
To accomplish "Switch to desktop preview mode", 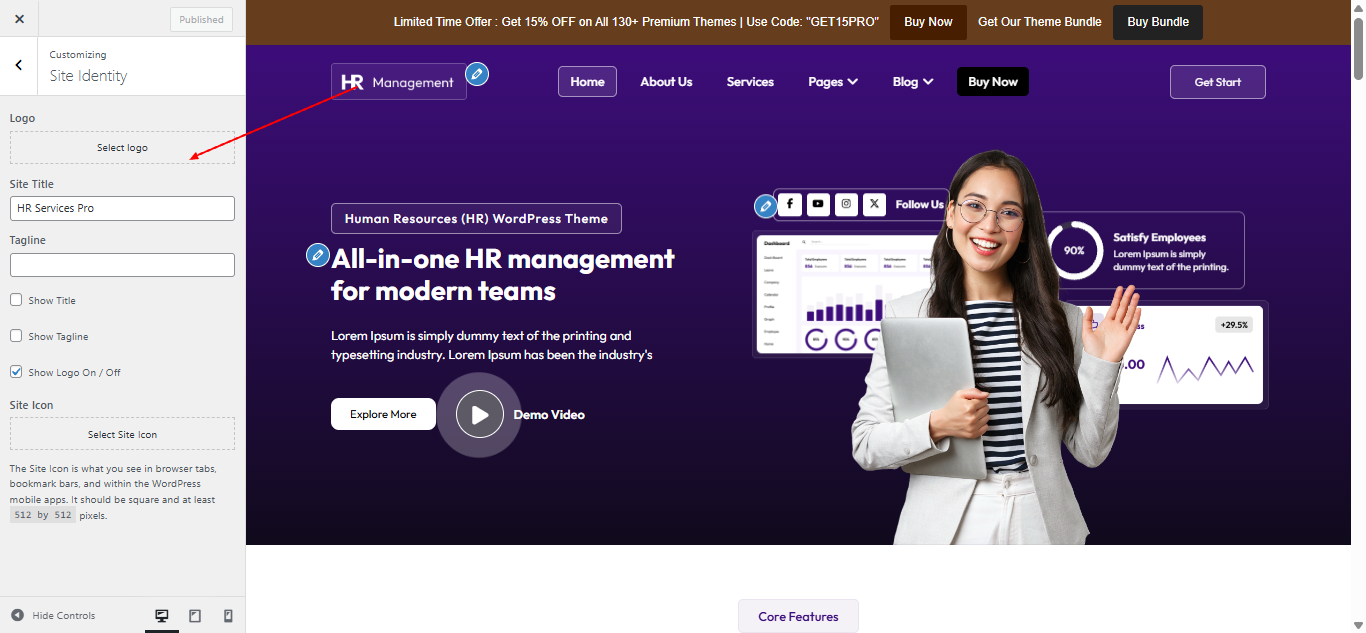I will 162,616.
